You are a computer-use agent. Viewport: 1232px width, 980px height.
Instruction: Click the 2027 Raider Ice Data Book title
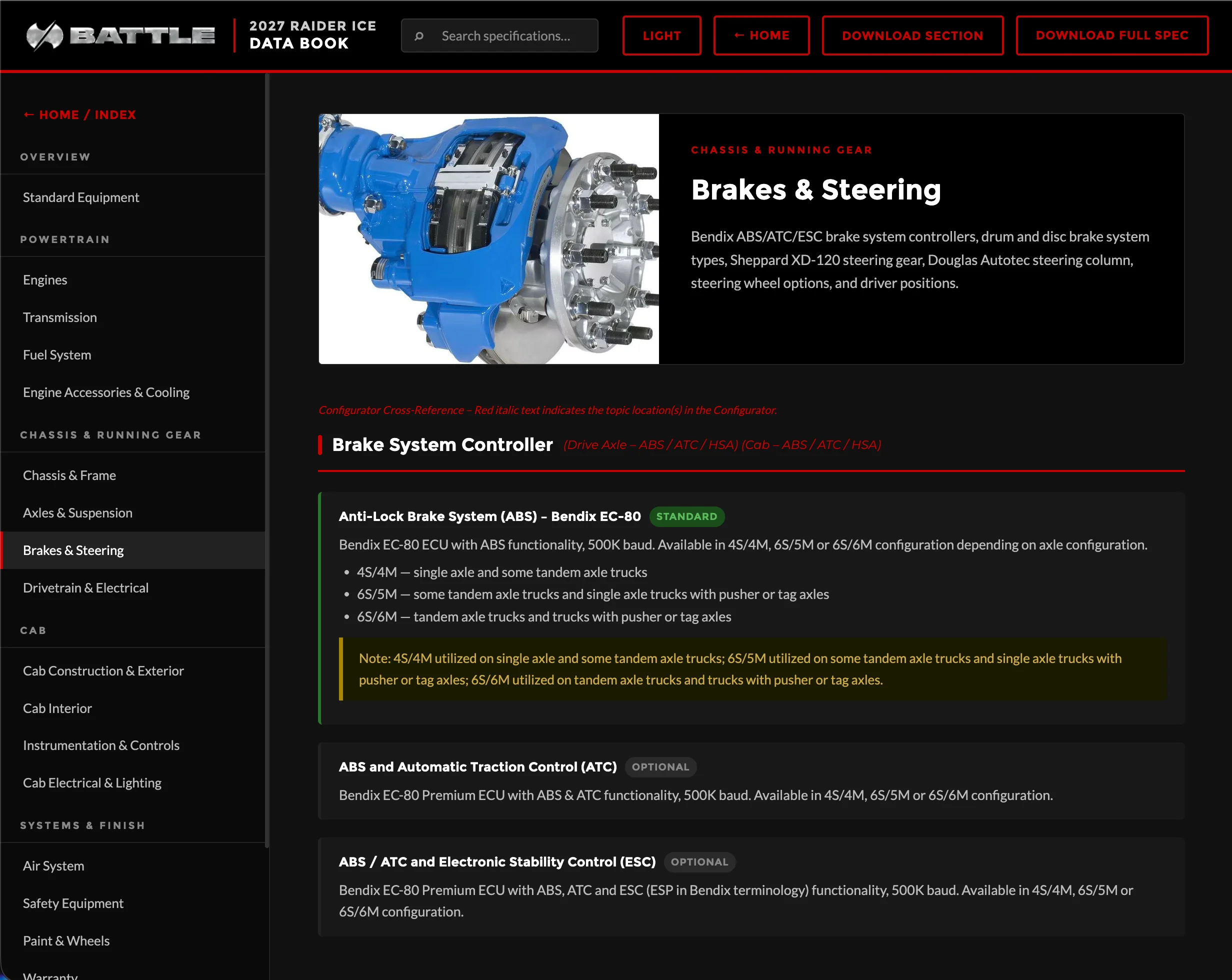(x=312, y=35)
